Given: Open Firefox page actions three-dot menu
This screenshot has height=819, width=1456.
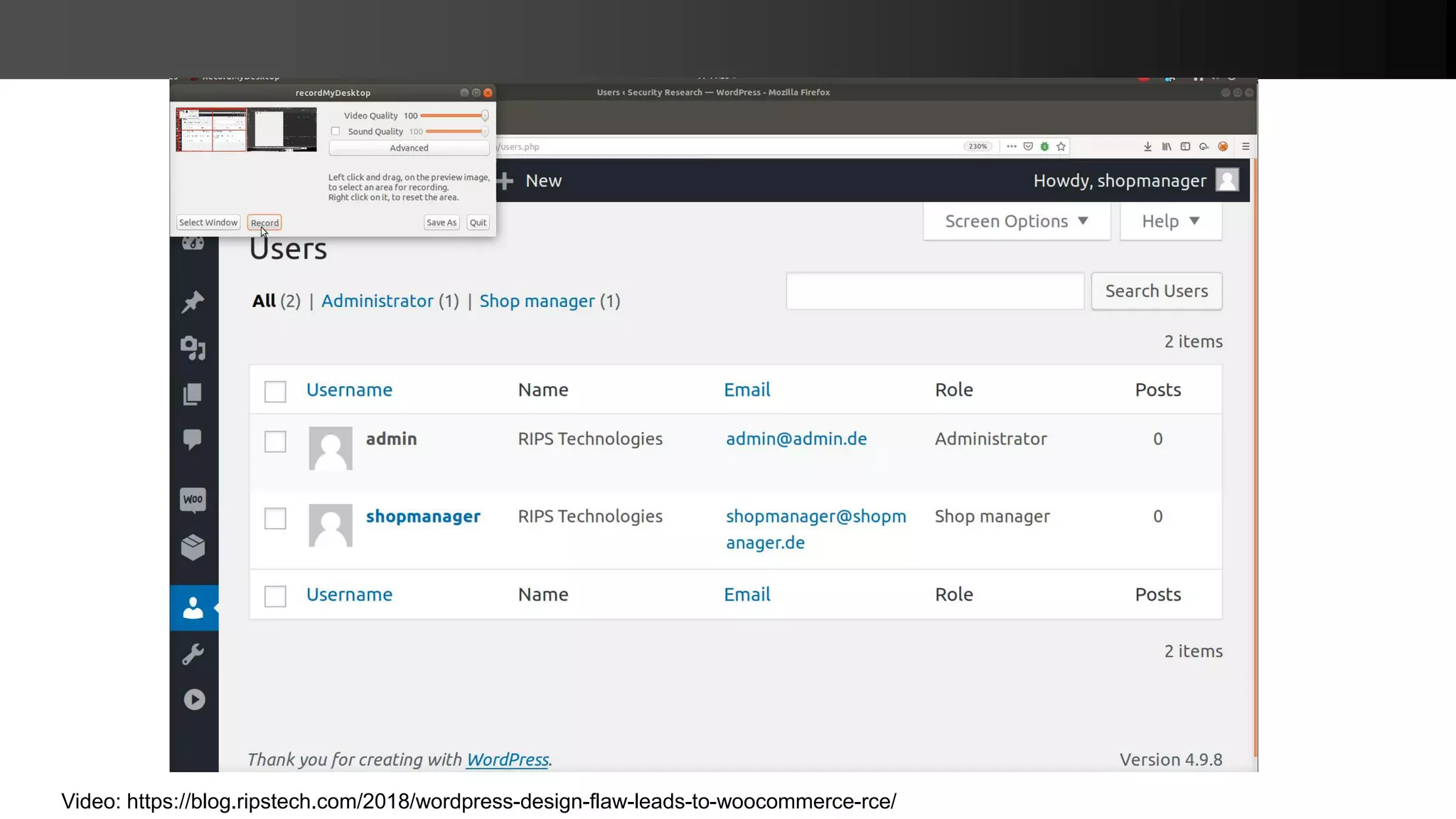Looking at the screenshot, I should pos(1011,146).
